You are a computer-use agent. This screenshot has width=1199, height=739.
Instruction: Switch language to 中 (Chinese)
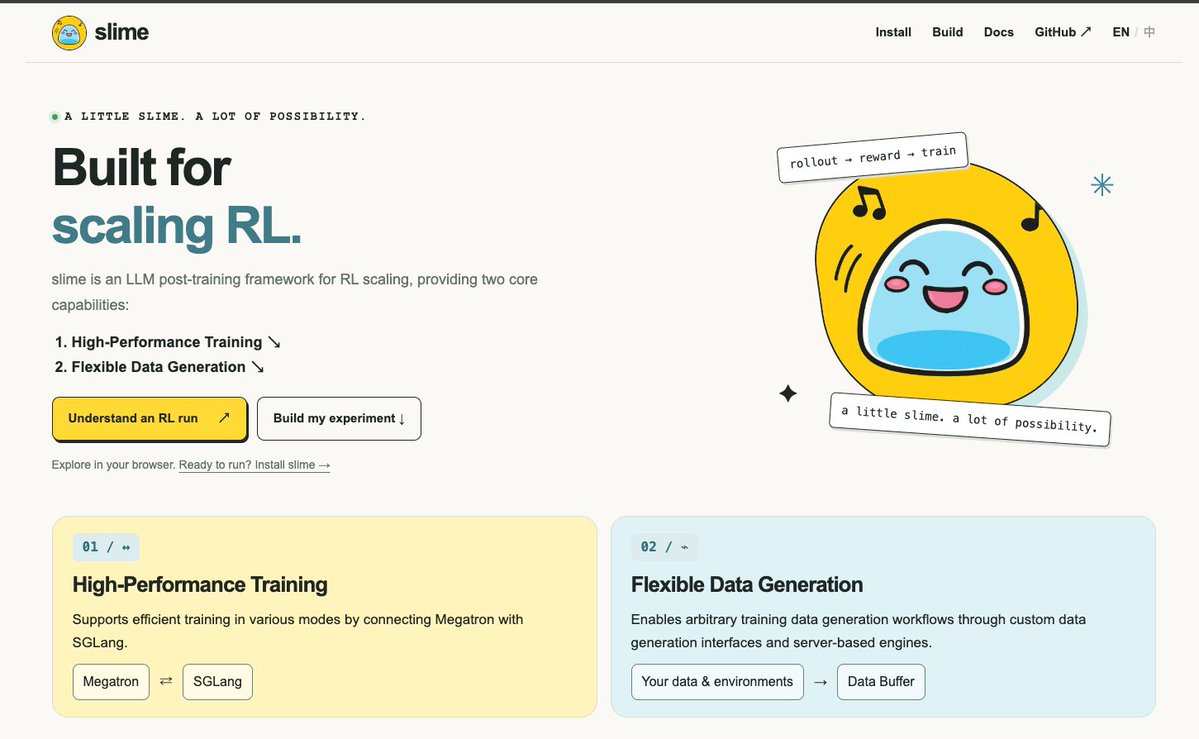point(1149,32)
